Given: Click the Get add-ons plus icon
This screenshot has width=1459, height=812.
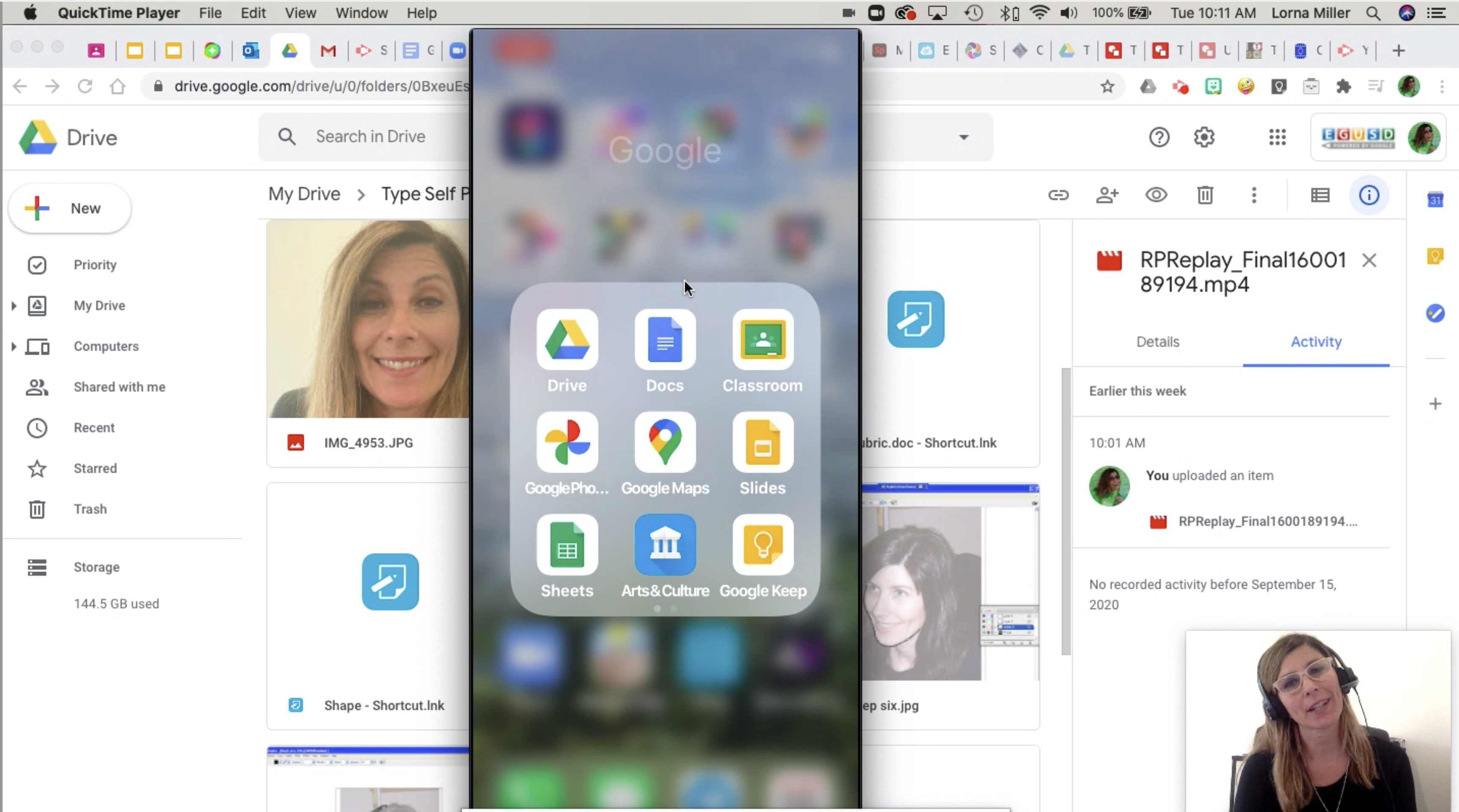Looking at the screenshot, I should 1434,404.
